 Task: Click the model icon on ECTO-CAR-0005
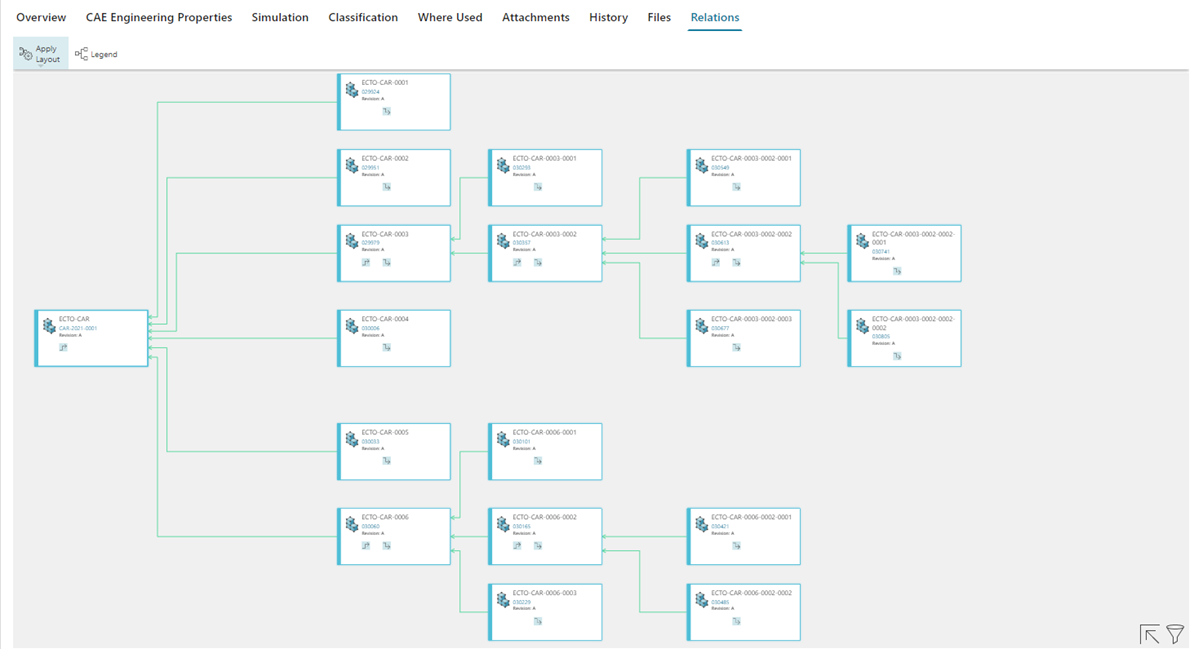tap(352, 440)
